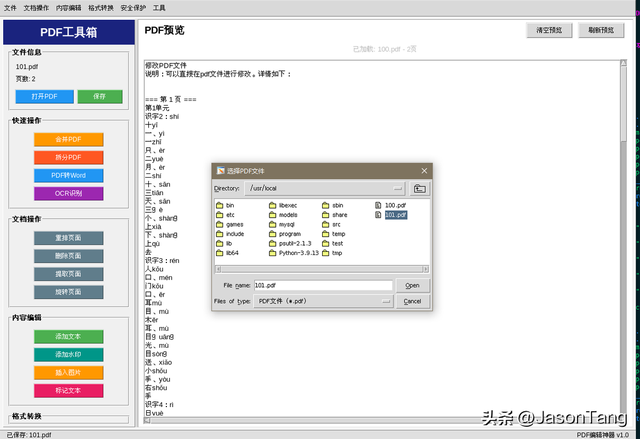Open the temp folder
Viewport: 640px width, 439px height.
point(333,234)
